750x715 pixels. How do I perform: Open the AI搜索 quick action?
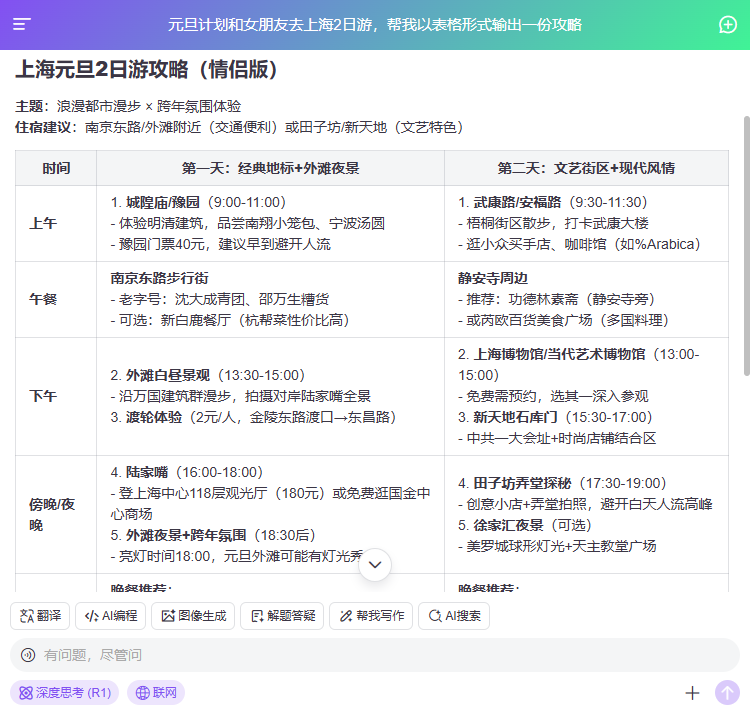[x=454, y=616]
